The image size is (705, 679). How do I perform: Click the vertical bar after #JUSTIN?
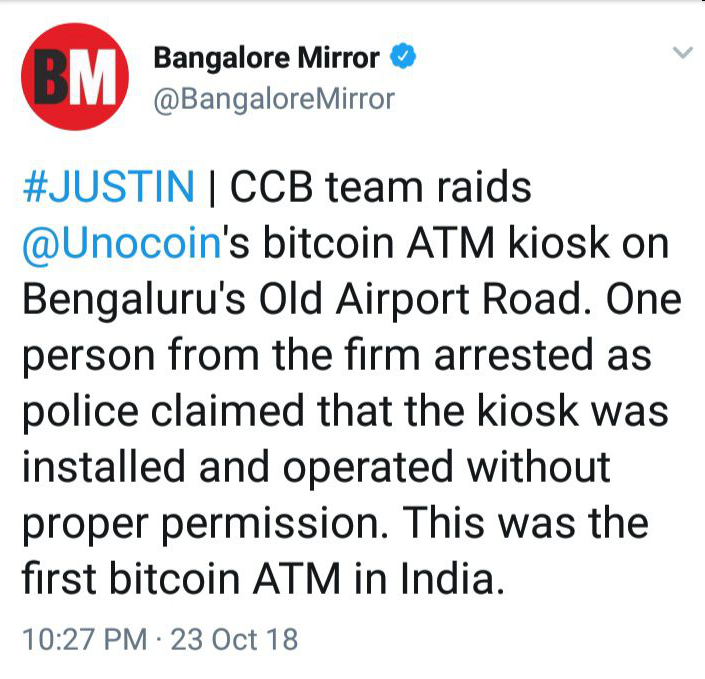pos(212,187)
